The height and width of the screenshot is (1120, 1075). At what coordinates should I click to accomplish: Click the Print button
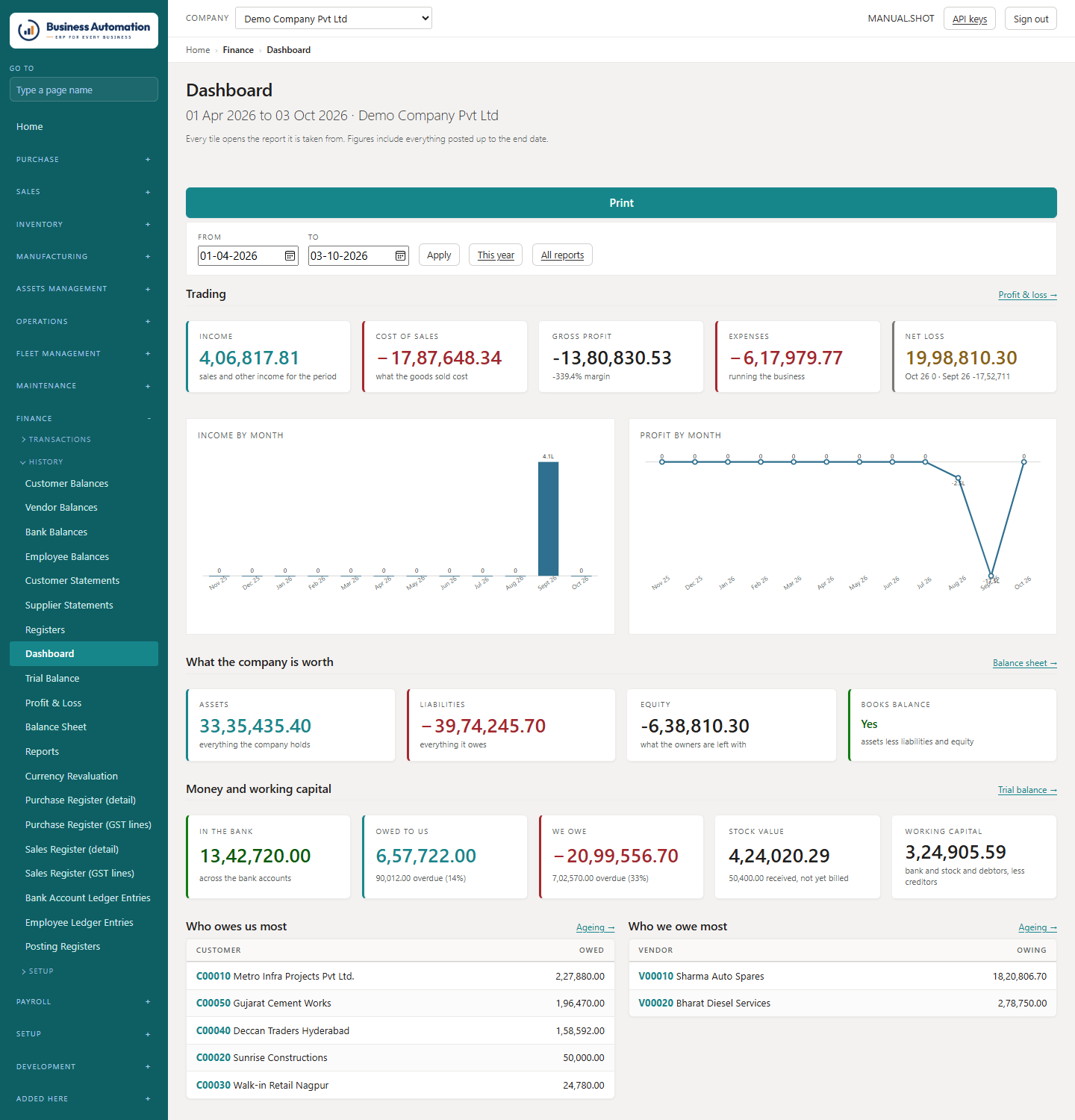[621, 203]
